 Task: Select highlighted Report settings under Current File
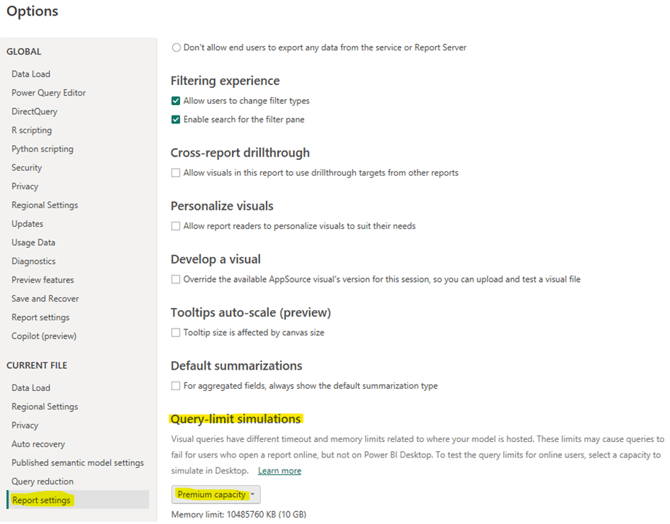(41, 500)
